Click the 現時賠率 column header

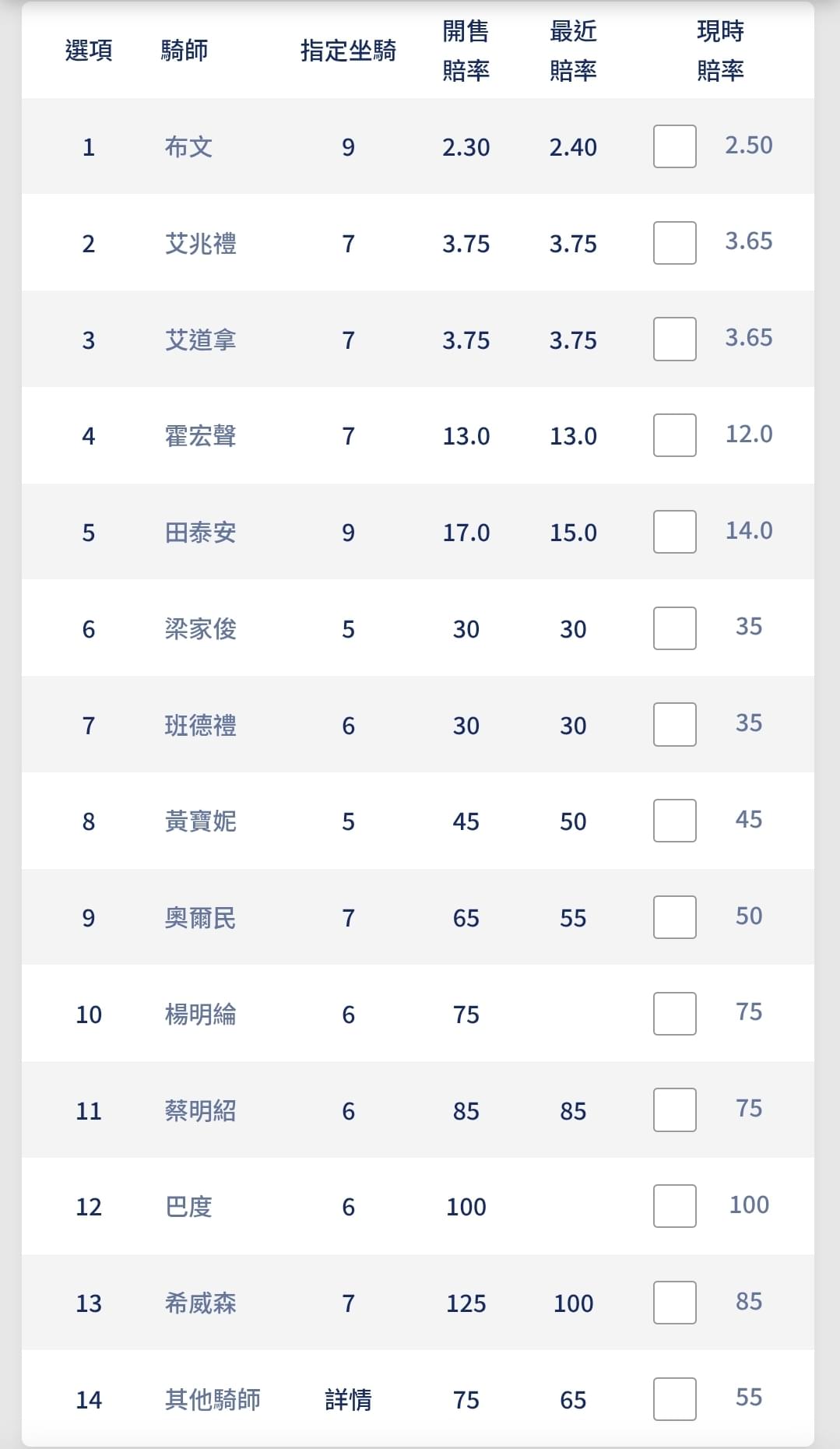[720, 51]
